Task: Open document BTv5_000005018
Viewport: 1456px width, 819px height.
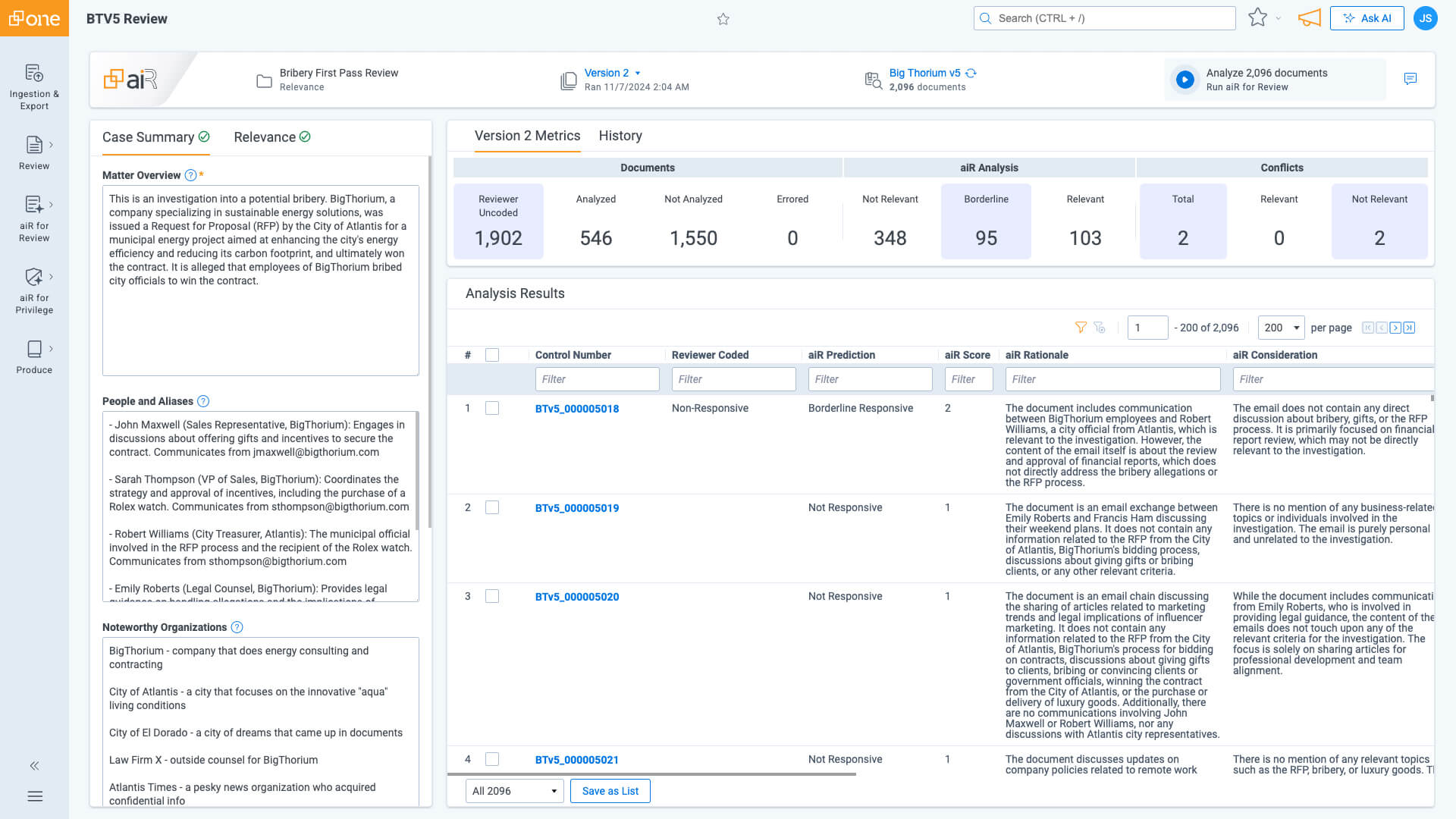Action: click(x=577, y=409)
